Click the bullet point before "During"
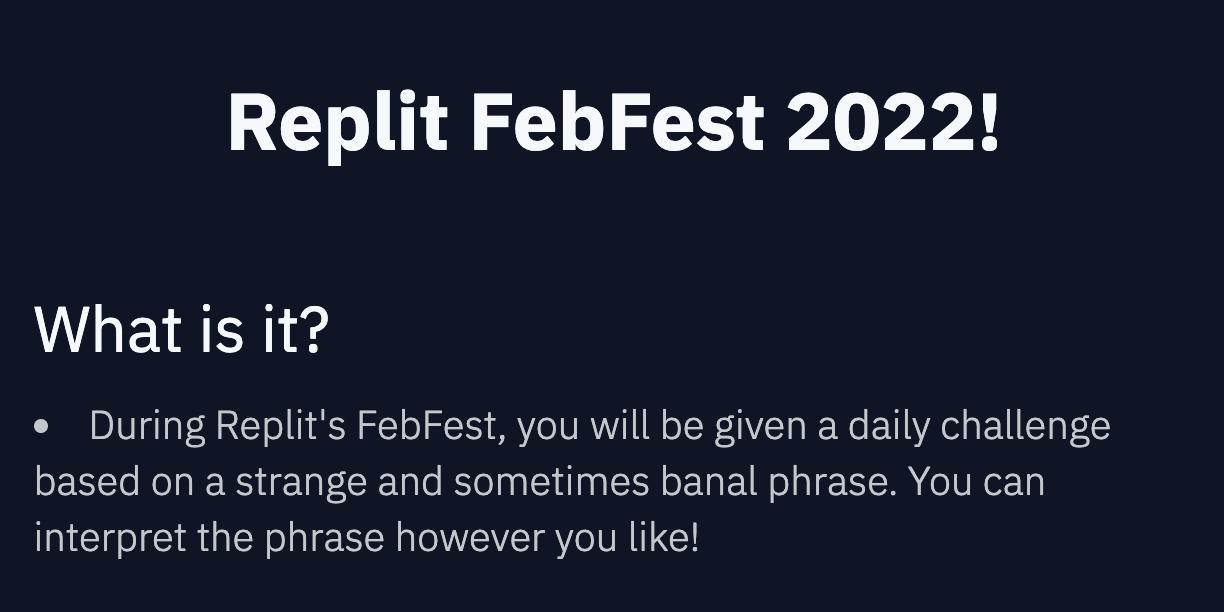This screenshot has width=1224, height=612. pos(42,427)
